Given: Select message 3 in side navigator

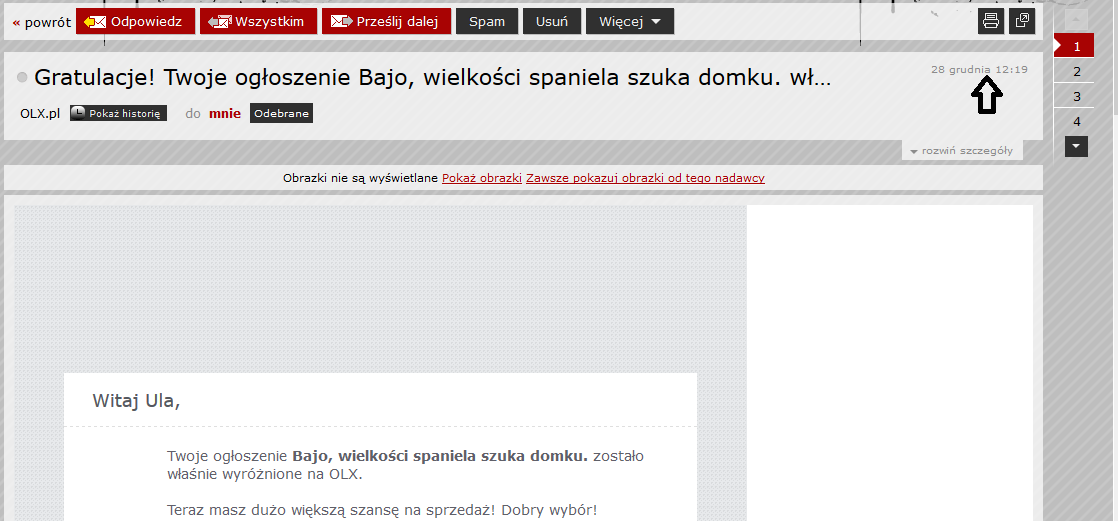Looking at the screenshot, I should click(x=1076, y=96).
